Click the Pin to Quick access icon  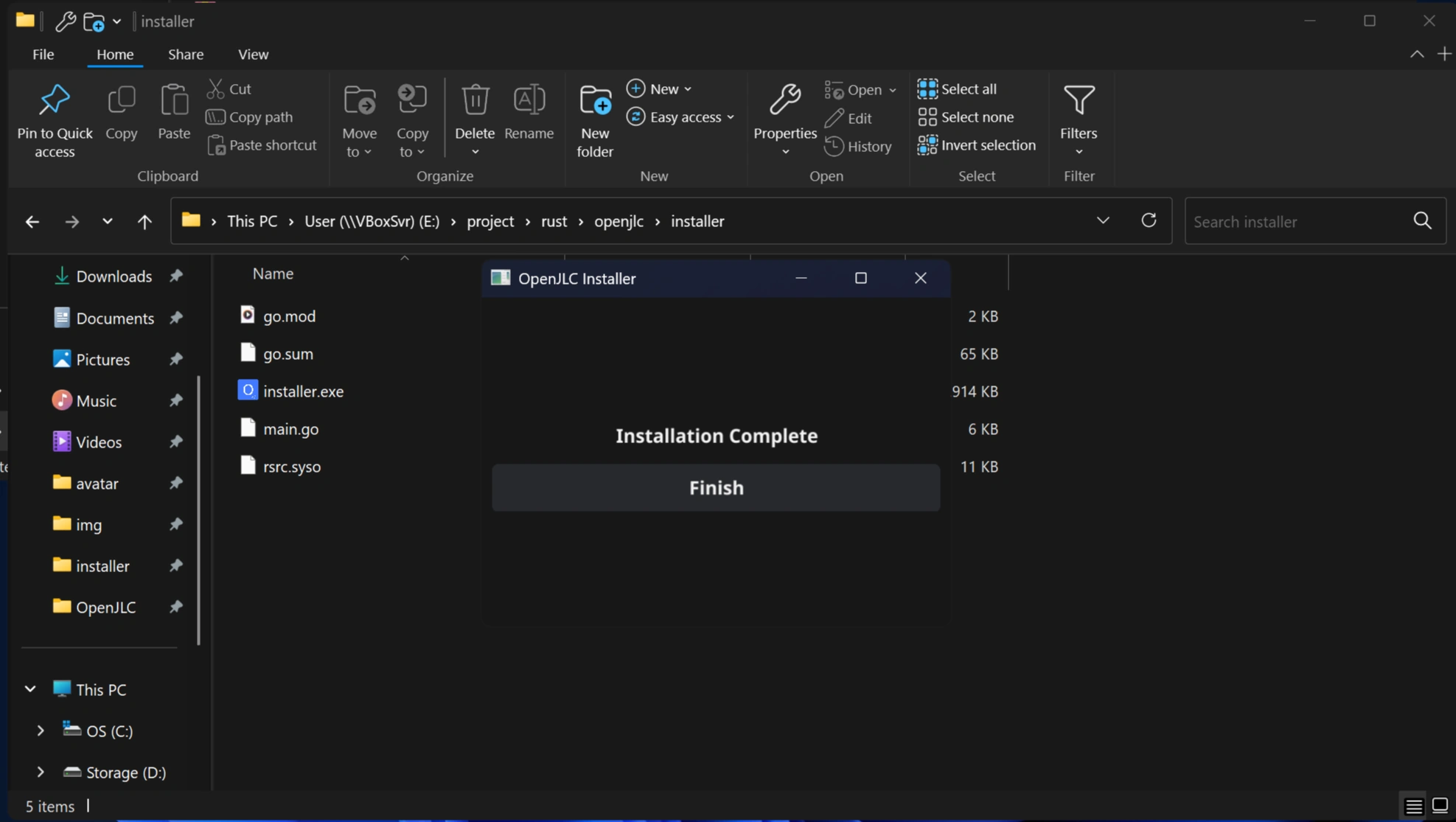tap(55, 100)
